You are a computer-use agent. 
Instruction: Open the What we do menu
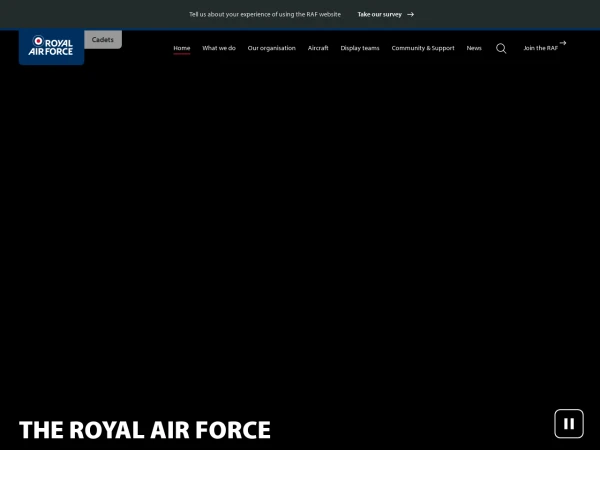(x=219, y=48)
